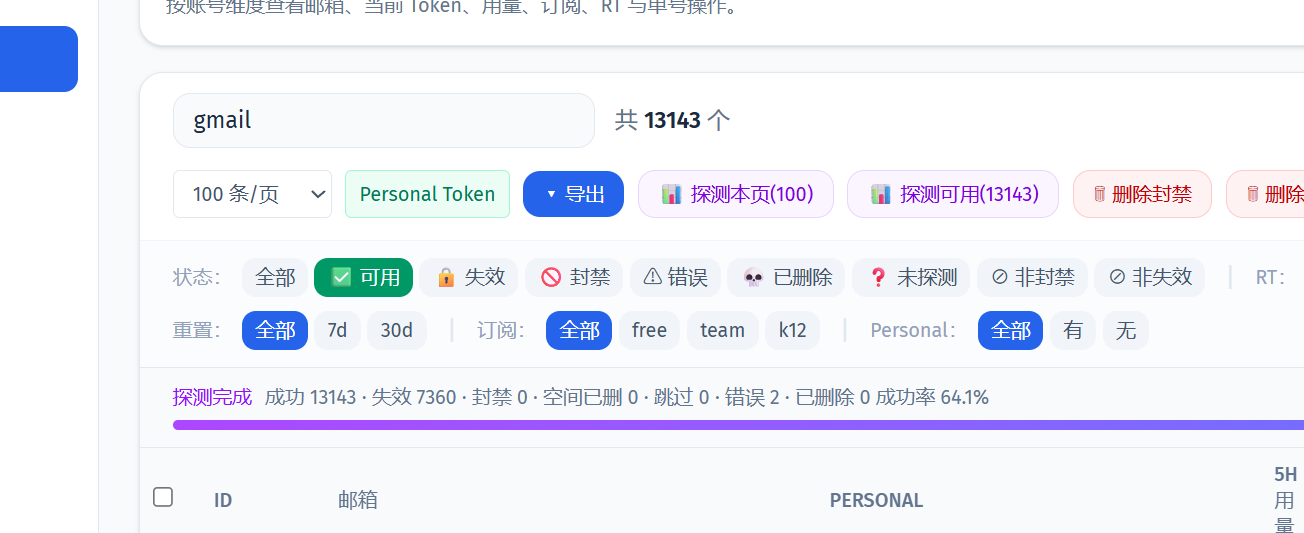Click the trash icon on 删除封禁
The width and height of the screenshot is (1304, 533).
1100,194
